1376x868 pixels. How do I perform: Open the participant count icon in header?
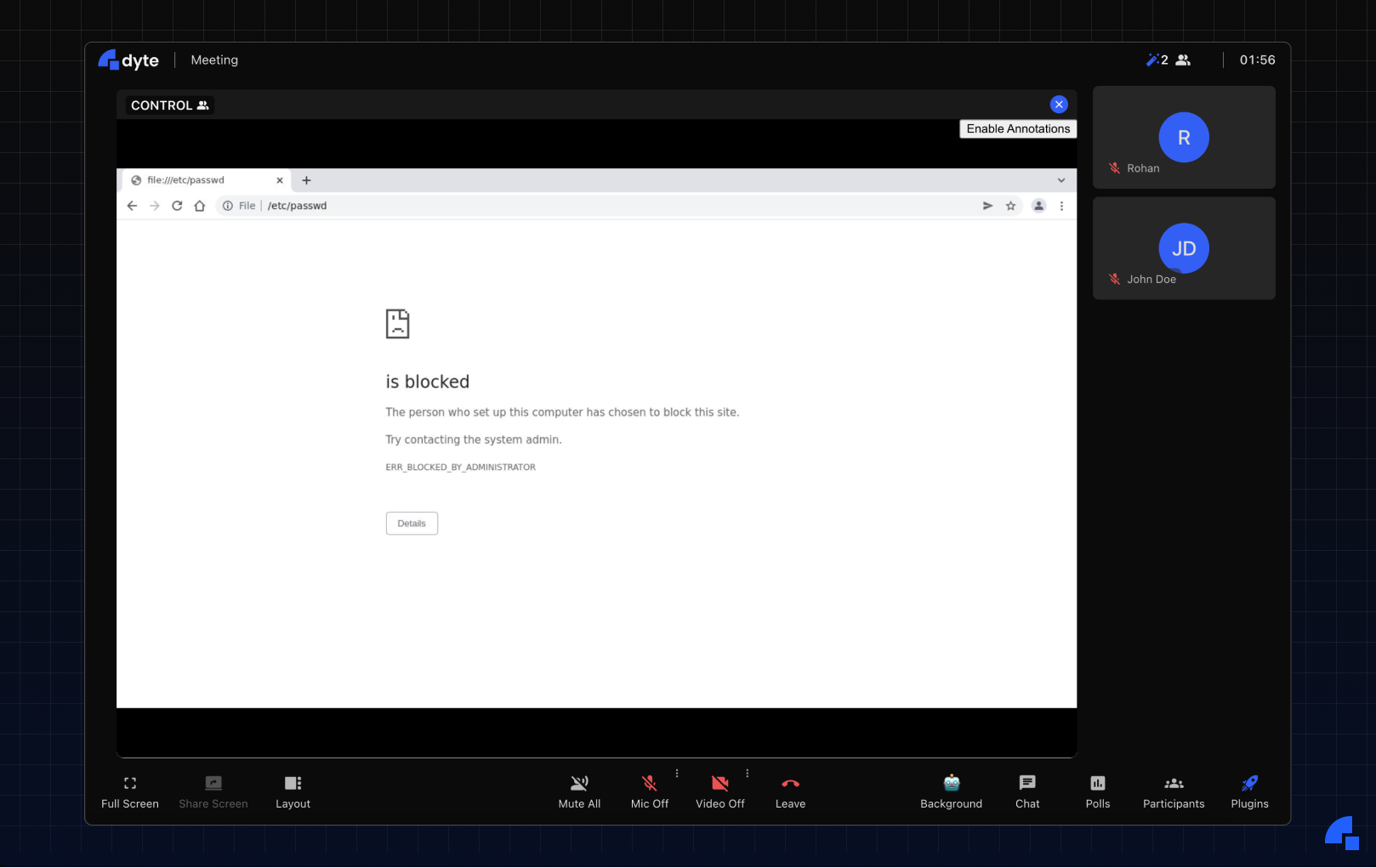click(1183, 60)
